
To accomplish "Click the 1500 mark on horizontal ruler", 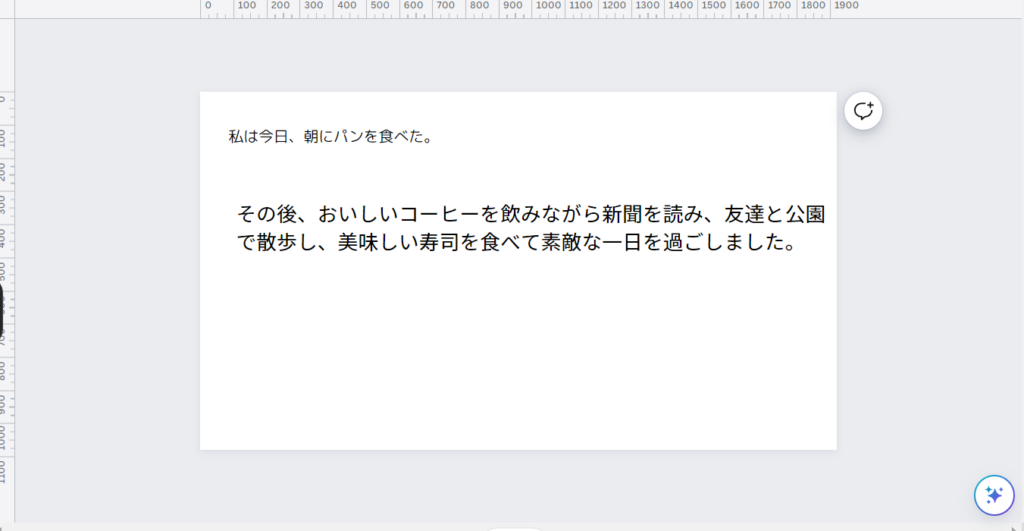I will click(x=713, y=6).
